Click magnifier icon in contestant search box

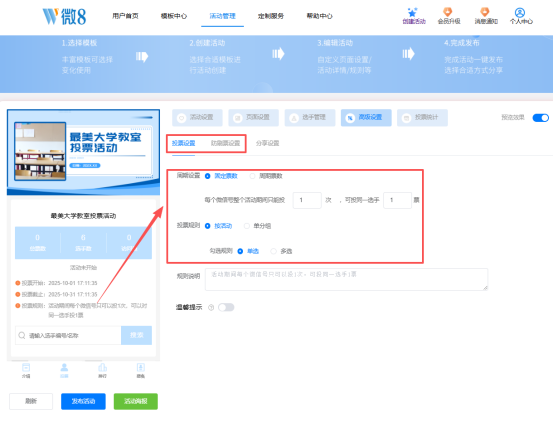coord(22,335)
